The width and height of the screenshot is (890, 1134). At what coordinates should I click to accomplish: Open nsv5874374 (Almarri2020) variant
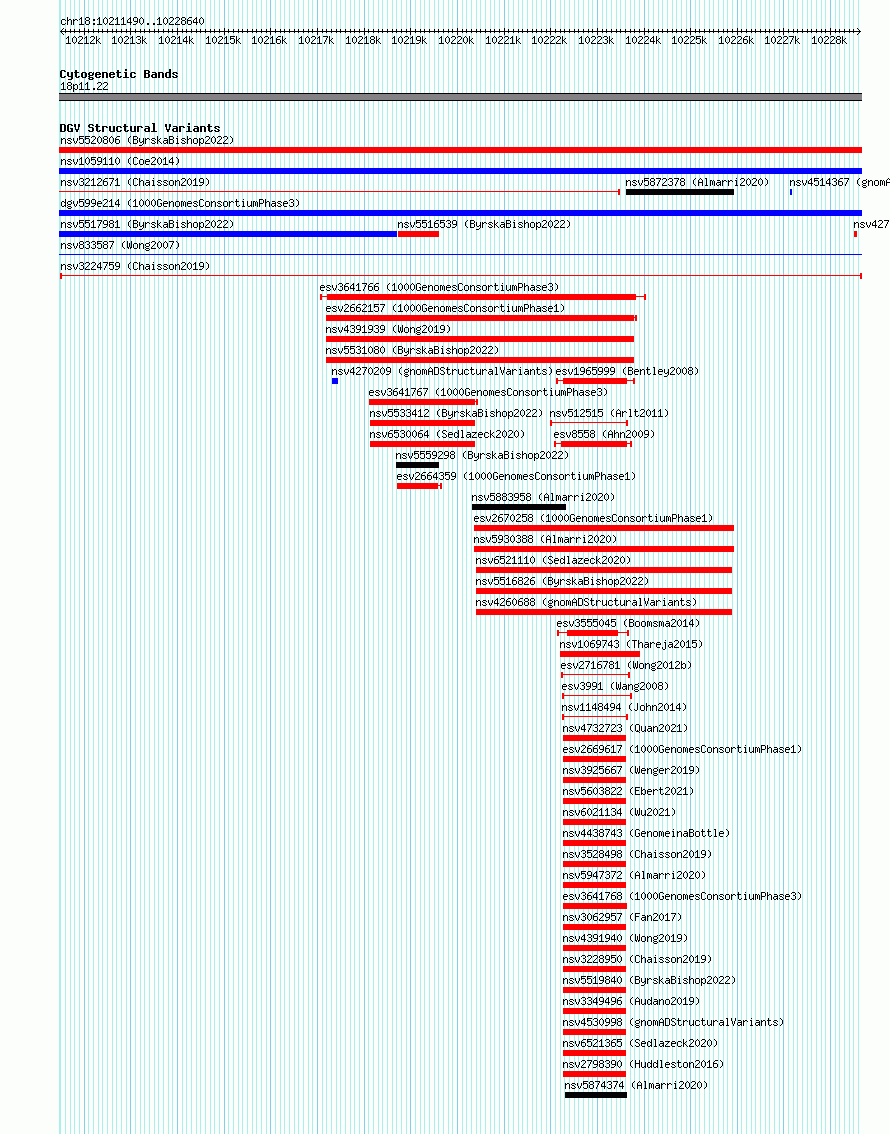click(x=636, y=1084)
